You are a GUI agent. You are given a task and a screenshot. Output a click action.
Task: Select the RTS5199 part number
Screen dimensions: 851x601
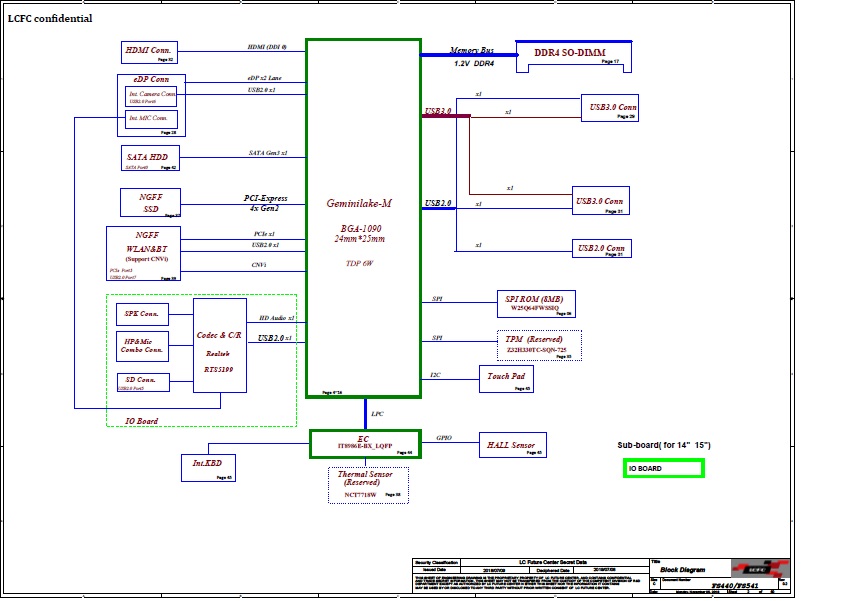pos(219,370)
